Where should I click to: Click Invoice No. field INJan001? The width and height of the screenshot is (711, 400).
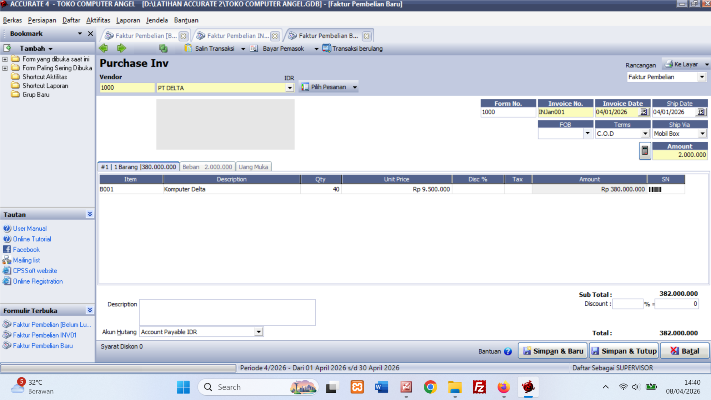pyautogui.click(x=565, y=112)
